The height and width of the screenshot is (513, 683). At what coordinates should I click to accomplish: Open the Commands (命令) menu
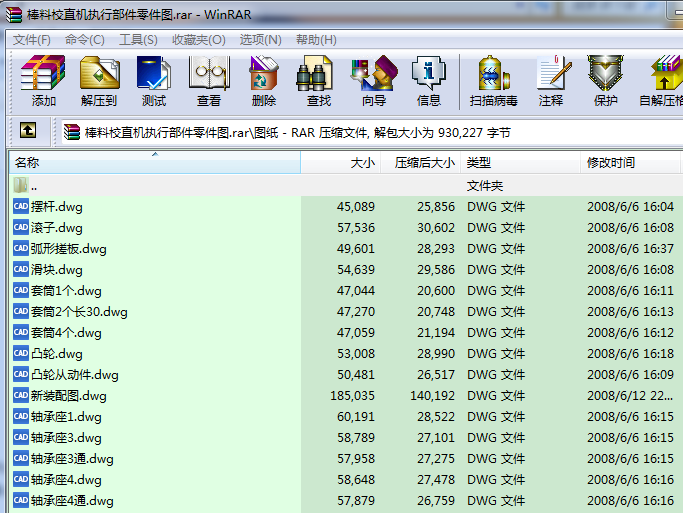point(85,40)
